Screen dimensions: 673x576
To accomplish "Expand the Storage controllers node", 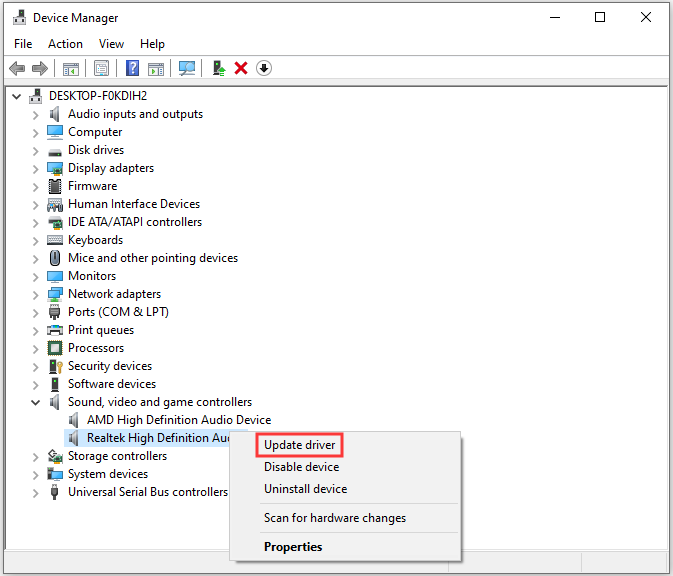I will click(36, 457).
